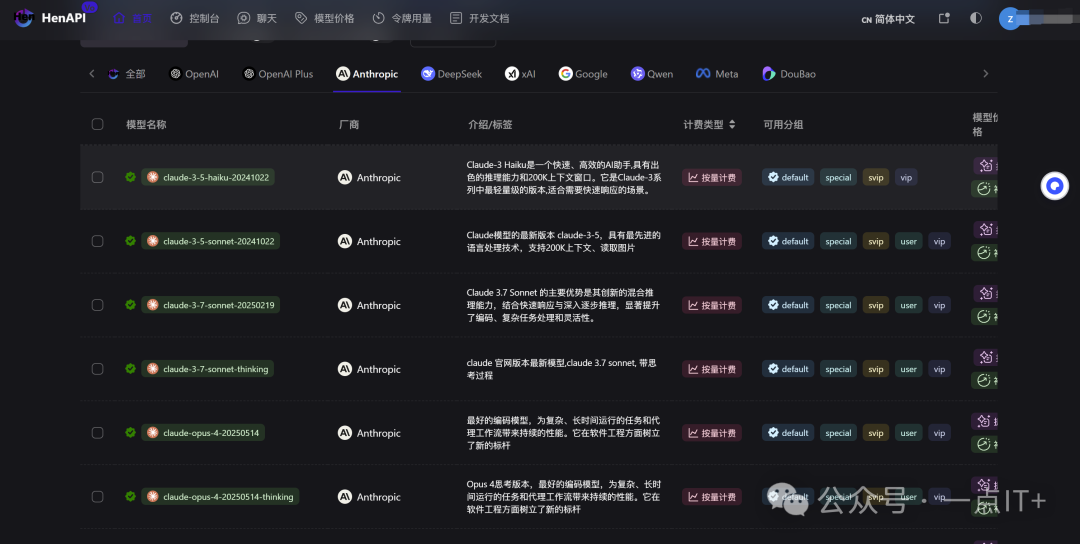
Task: Click green price icon in claude-3-7-sonnet-thinking row
Action: 984,380
